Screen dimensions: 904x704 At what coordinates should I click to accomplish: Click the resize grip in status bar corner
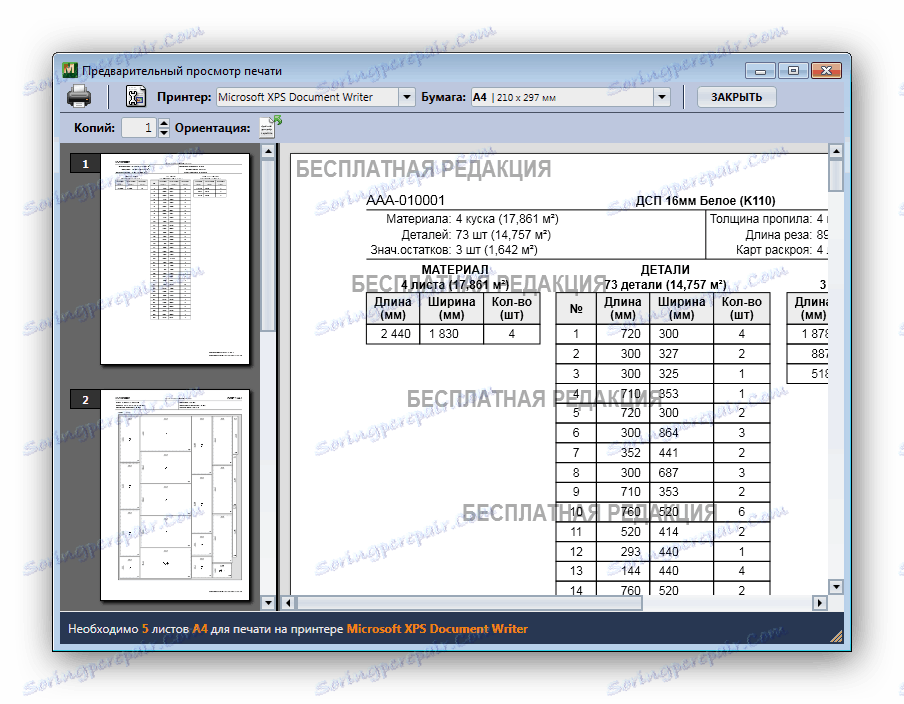pos(835,636)
